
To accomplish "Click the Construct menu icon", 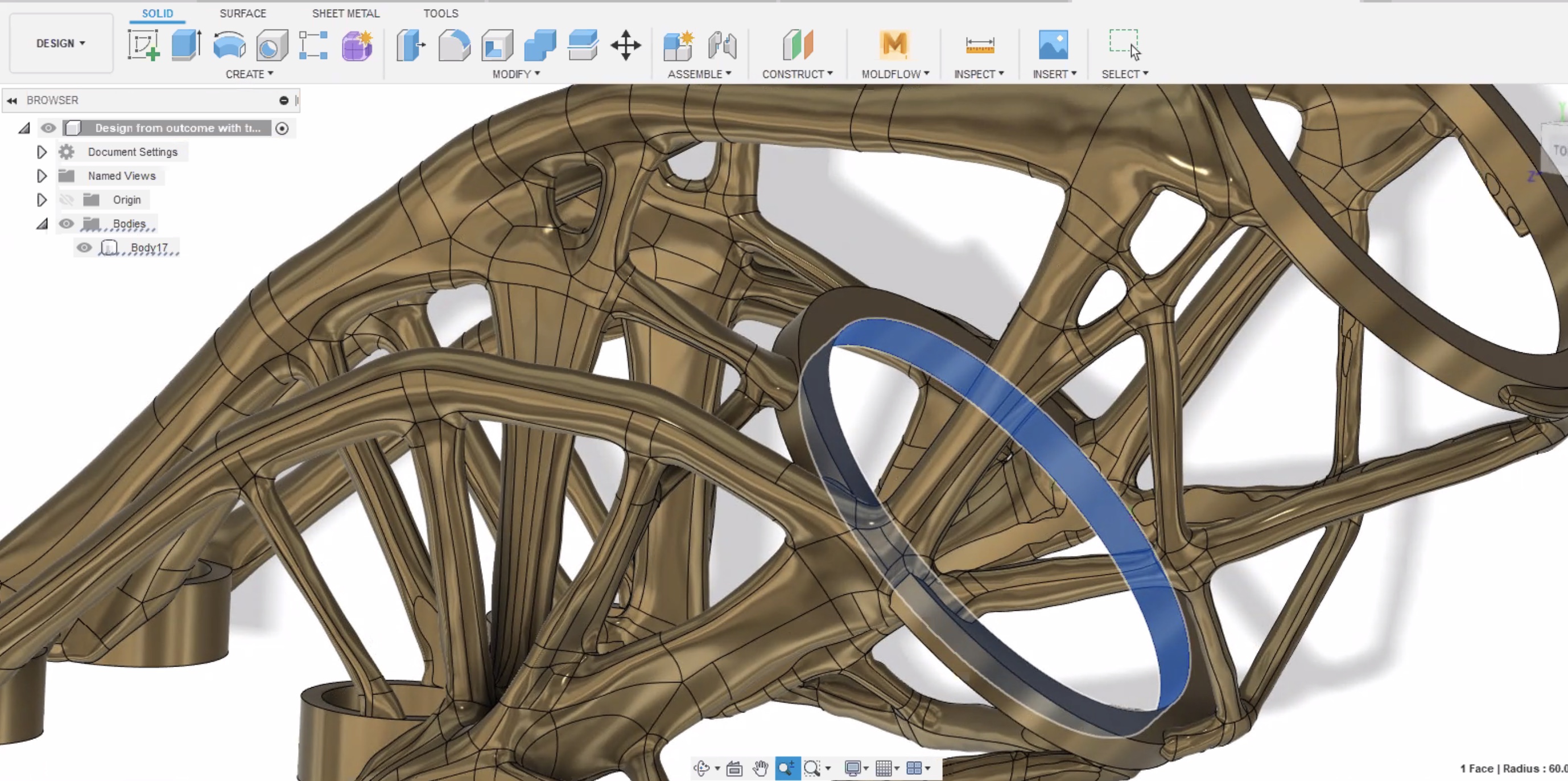I will pos(797,44).
